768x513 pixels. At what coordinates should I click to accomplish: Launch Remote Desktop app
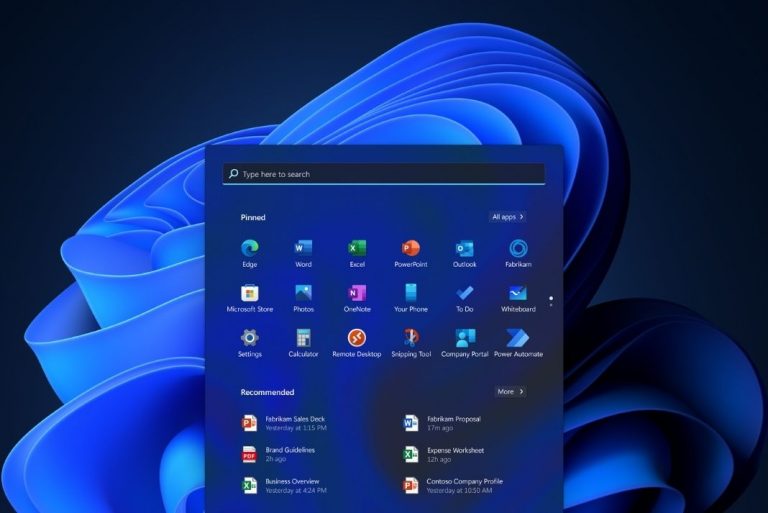point(357,339)
